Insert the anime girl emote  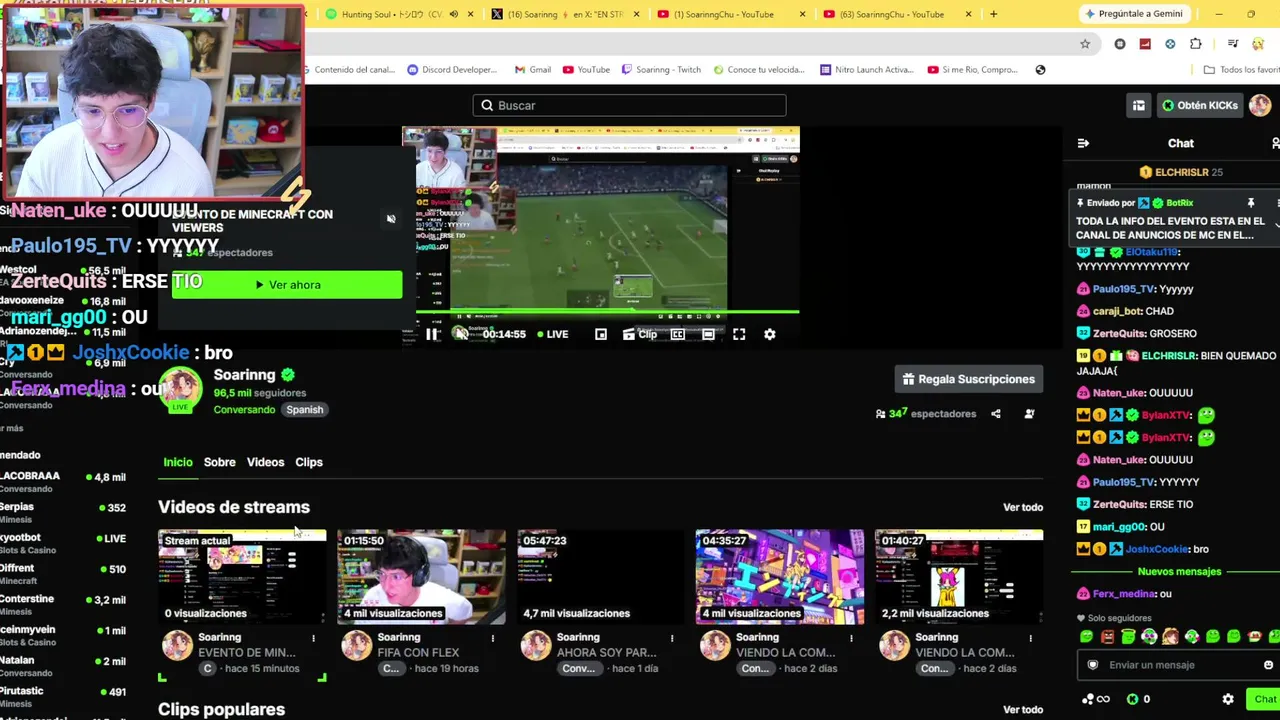(1170, 636)
